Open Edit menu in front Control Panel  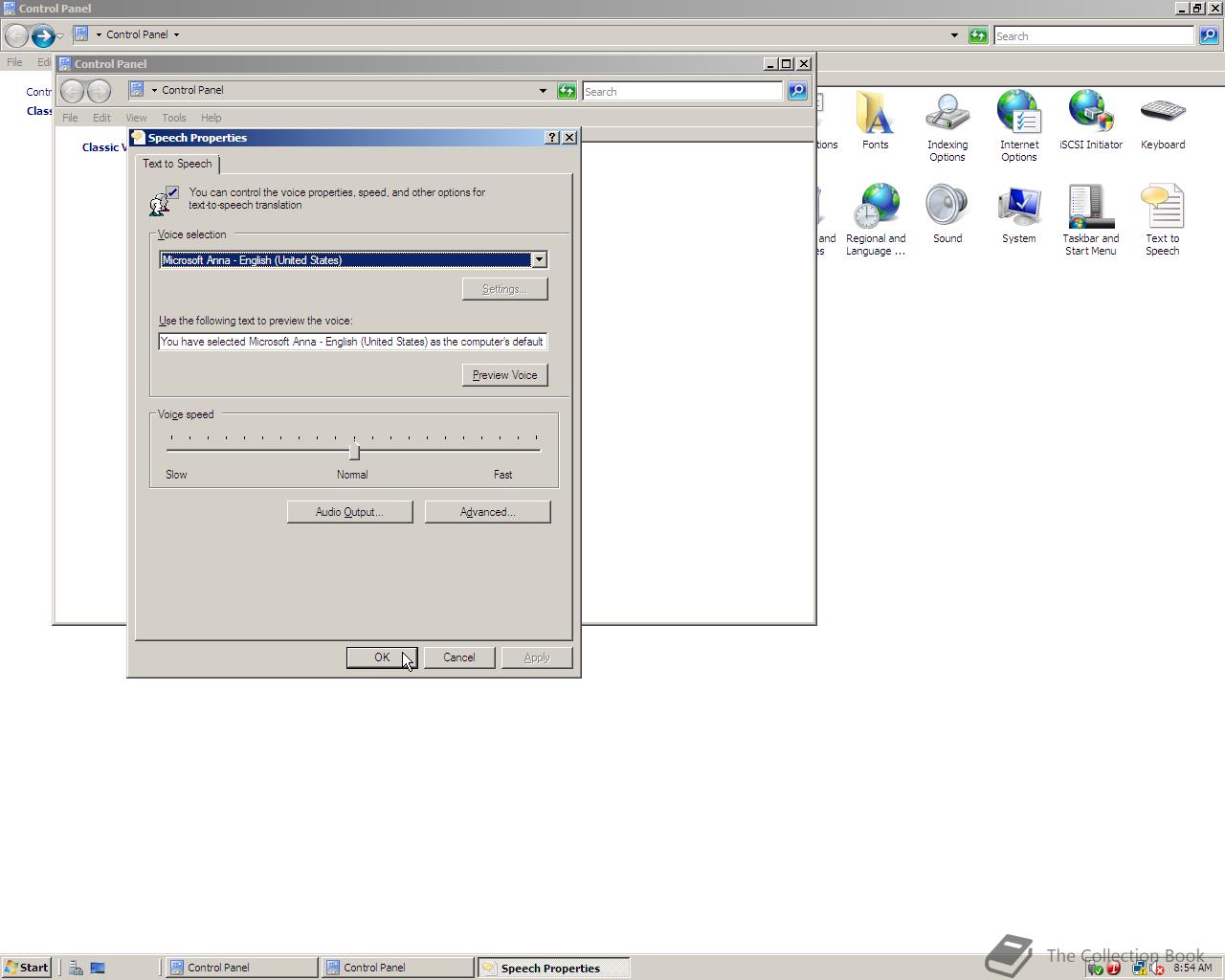click(101, 118)
